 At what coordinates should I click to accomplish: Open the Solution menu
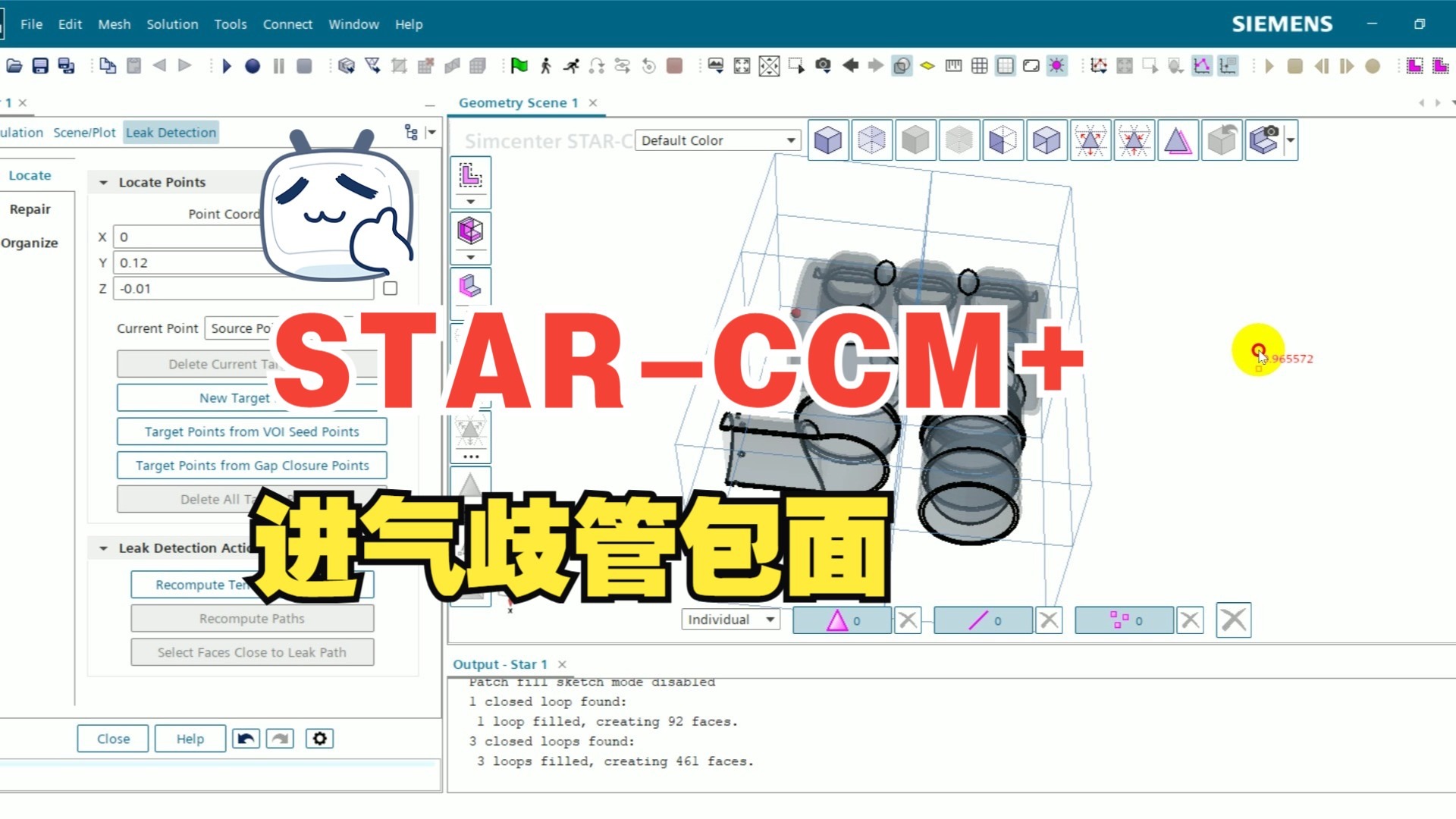(x=172, y=24)
